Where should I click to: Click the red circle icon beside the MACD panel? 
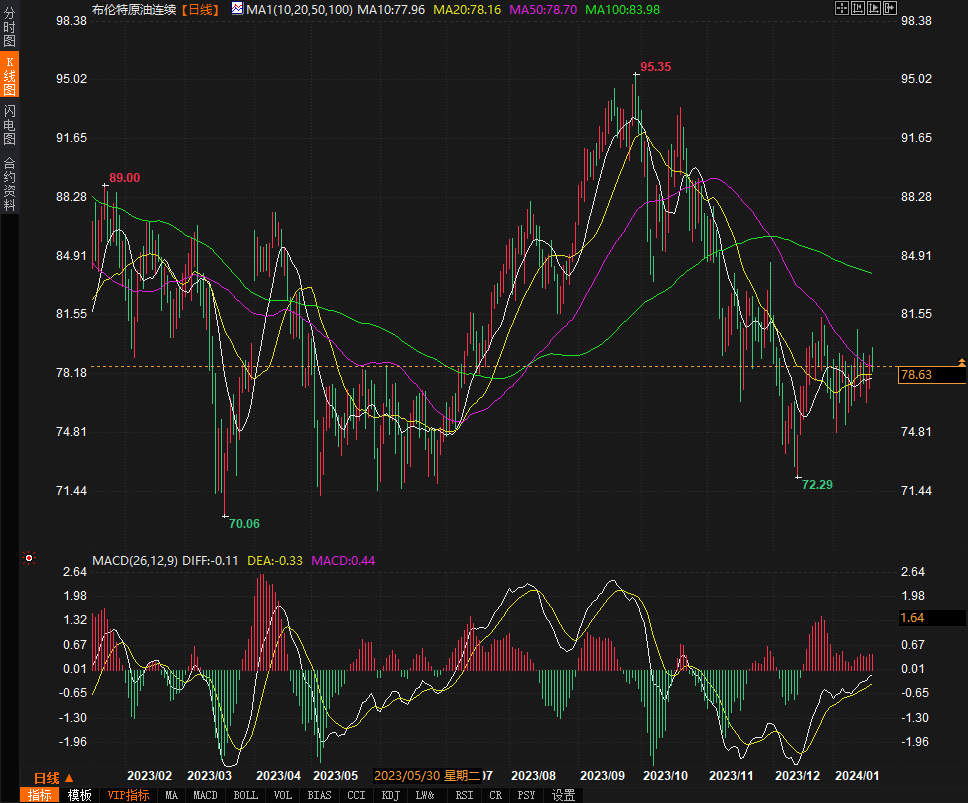(x=29, y=558)
